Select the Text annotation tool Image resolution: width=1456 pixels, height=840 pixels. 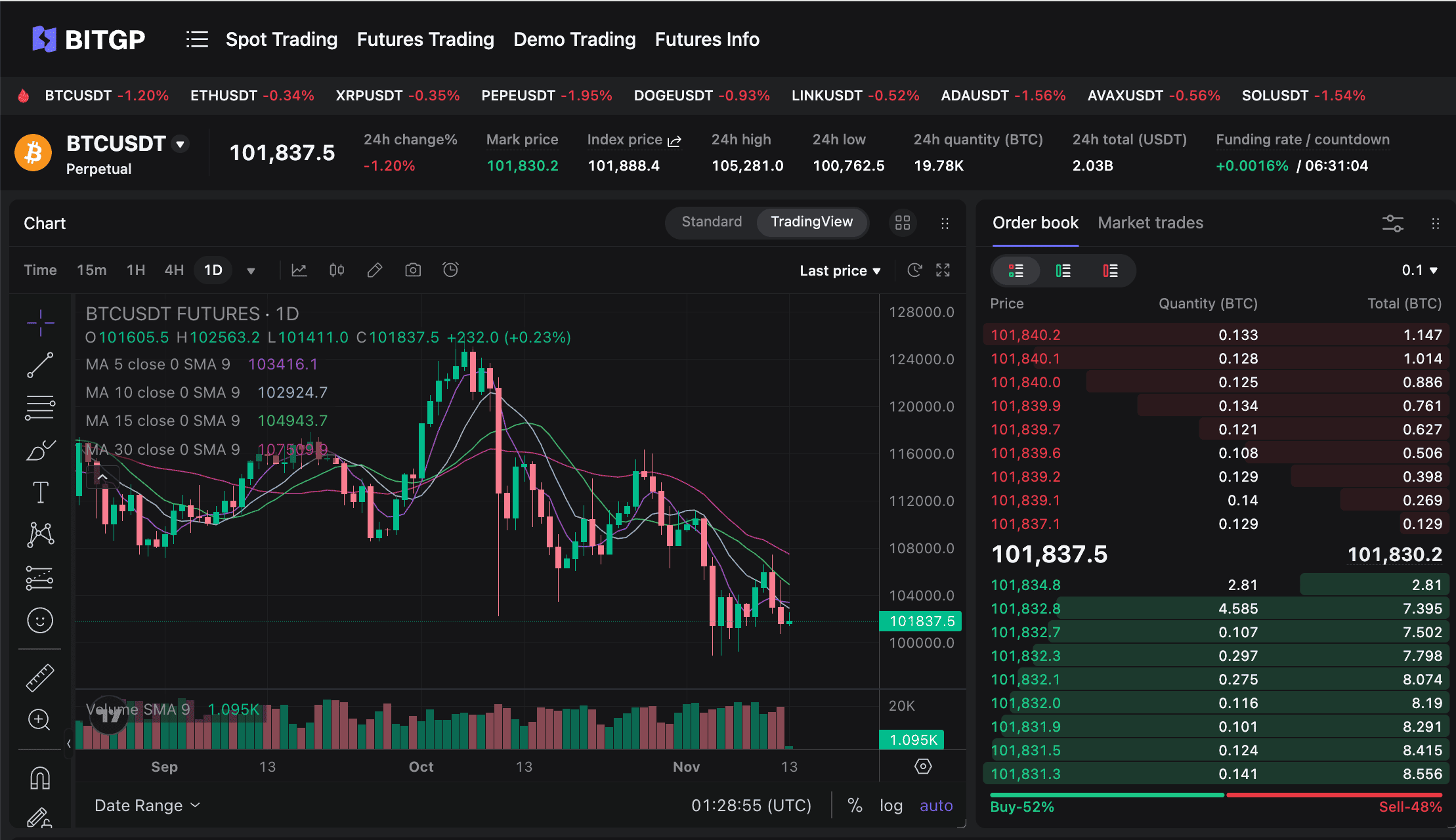click(39, 492)
